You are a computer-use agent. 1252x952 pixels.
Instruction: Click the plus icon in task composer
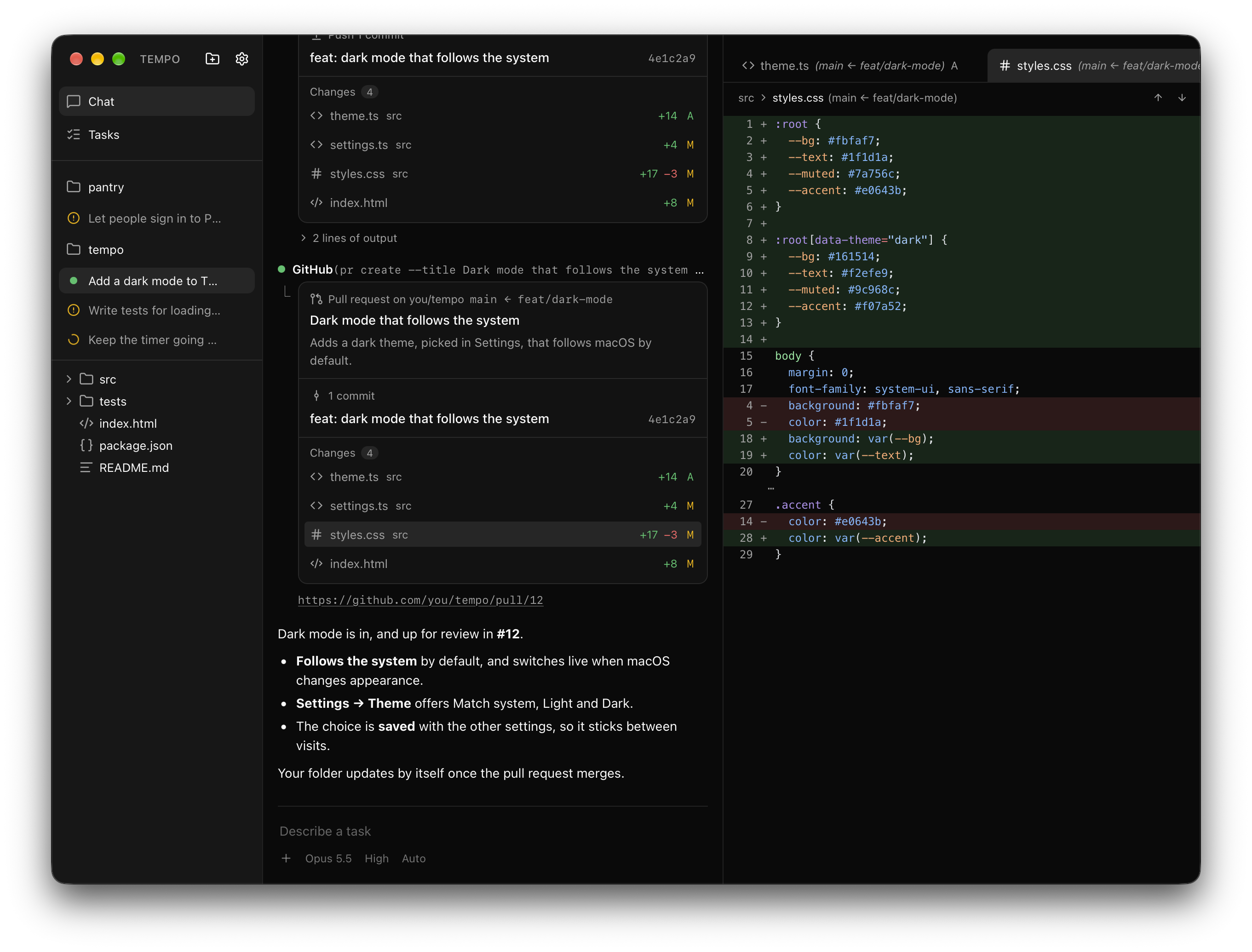286,858
